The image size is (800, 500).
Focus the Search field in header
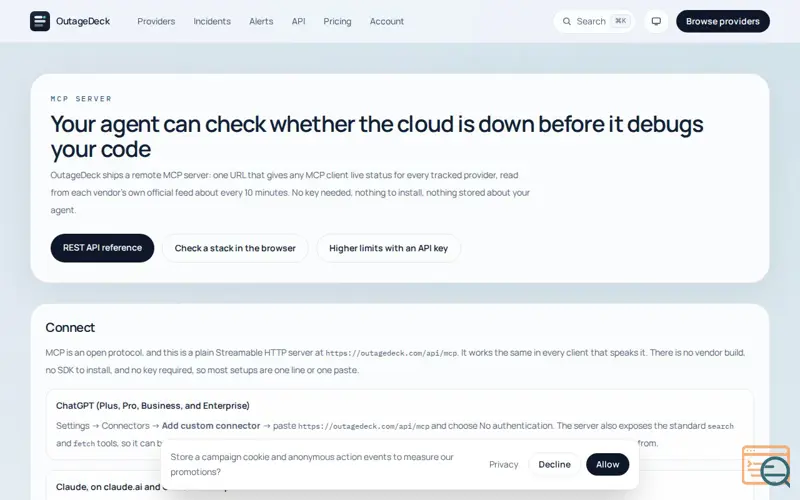pyautogui.click(x=594, y=21)
